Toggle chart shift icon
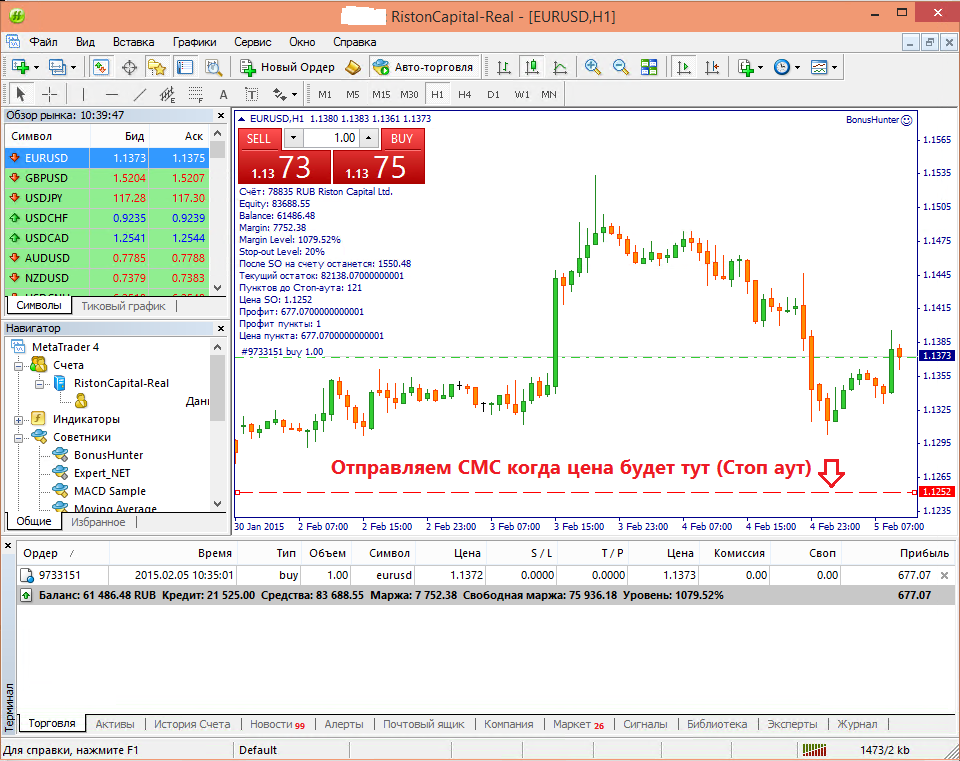 (712, 67)
